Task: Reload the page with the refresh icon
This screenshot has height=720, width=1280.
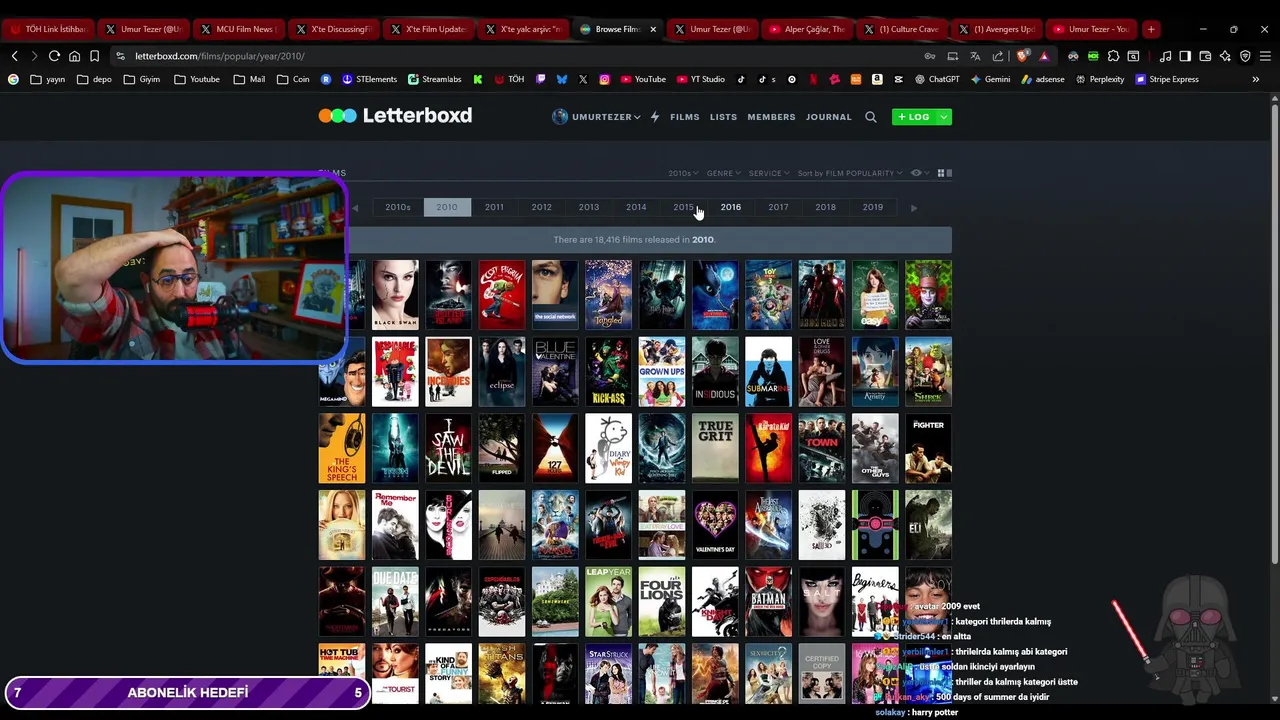Action: [x=54, y=56]
